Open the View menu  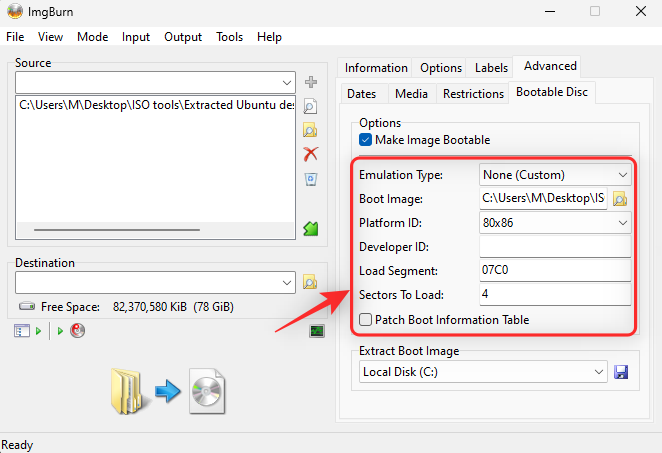(50, 37)
